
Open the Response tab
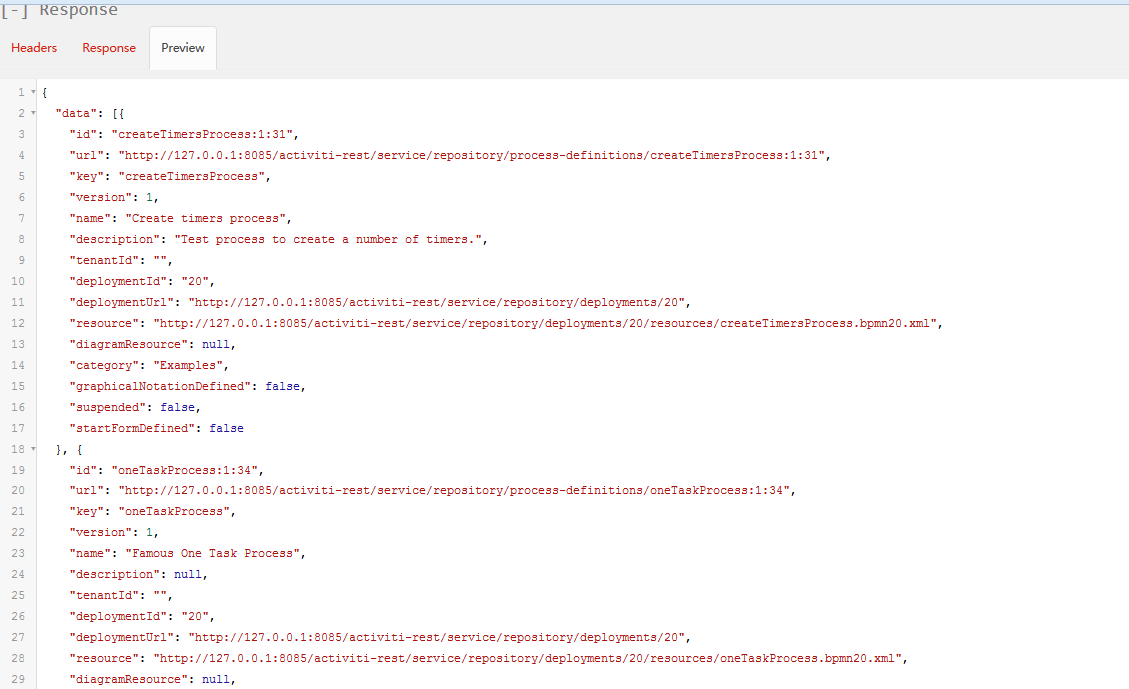(109, 48)
